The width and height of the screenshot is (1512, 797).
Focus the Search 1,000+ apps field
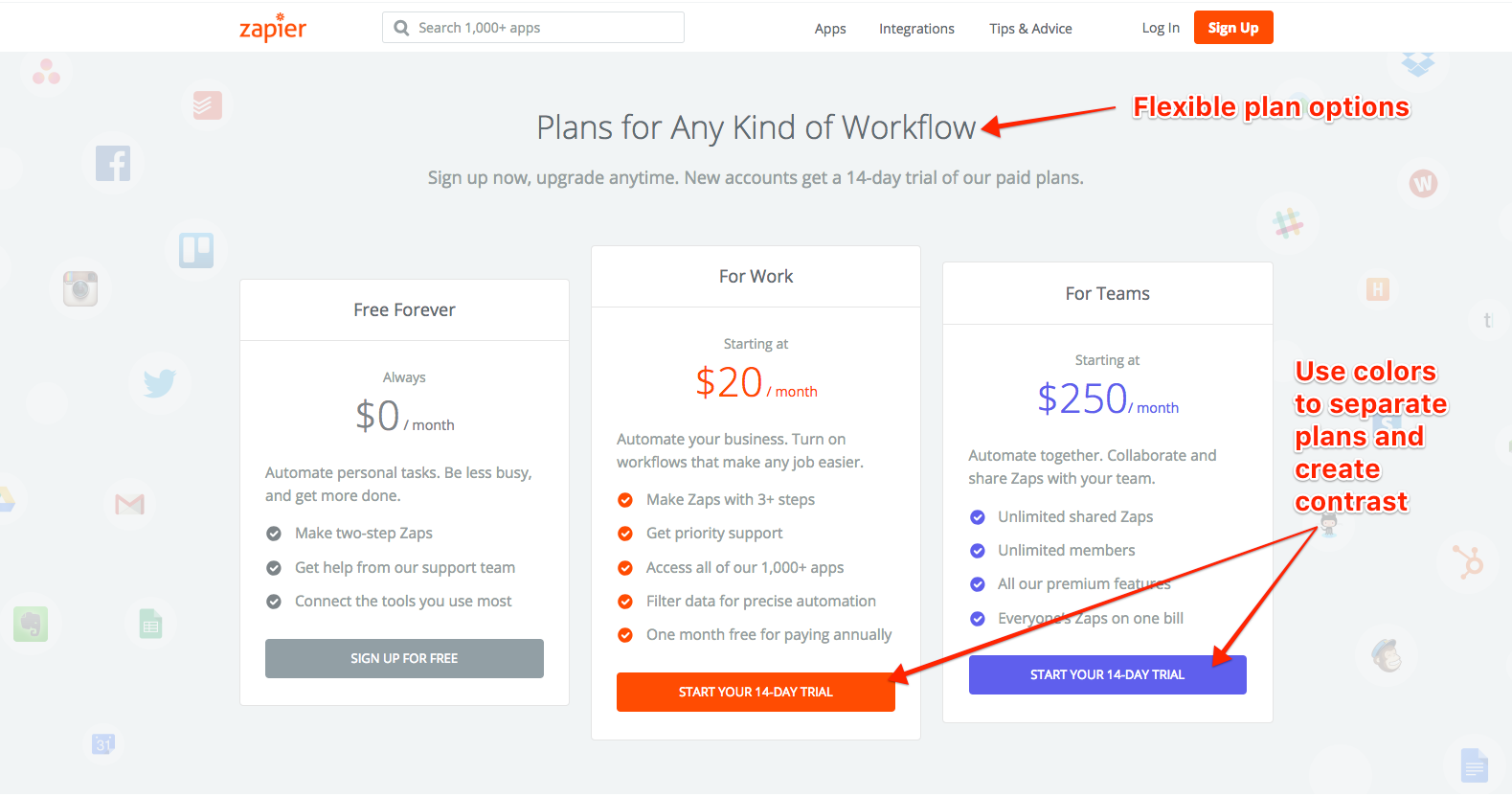tap(533, 28)
